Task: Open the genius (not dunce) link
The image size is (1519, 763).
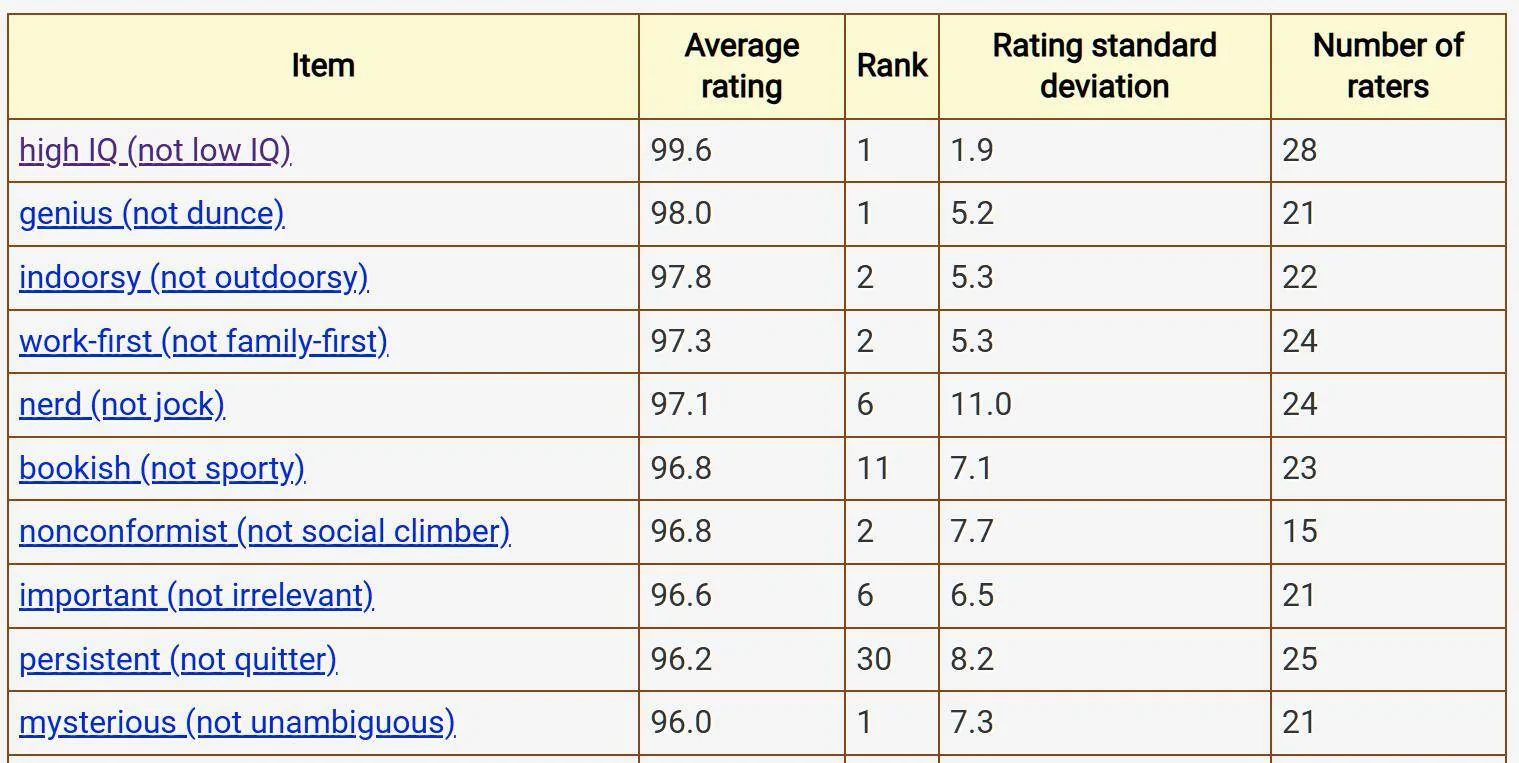Action: click(151, 214)
